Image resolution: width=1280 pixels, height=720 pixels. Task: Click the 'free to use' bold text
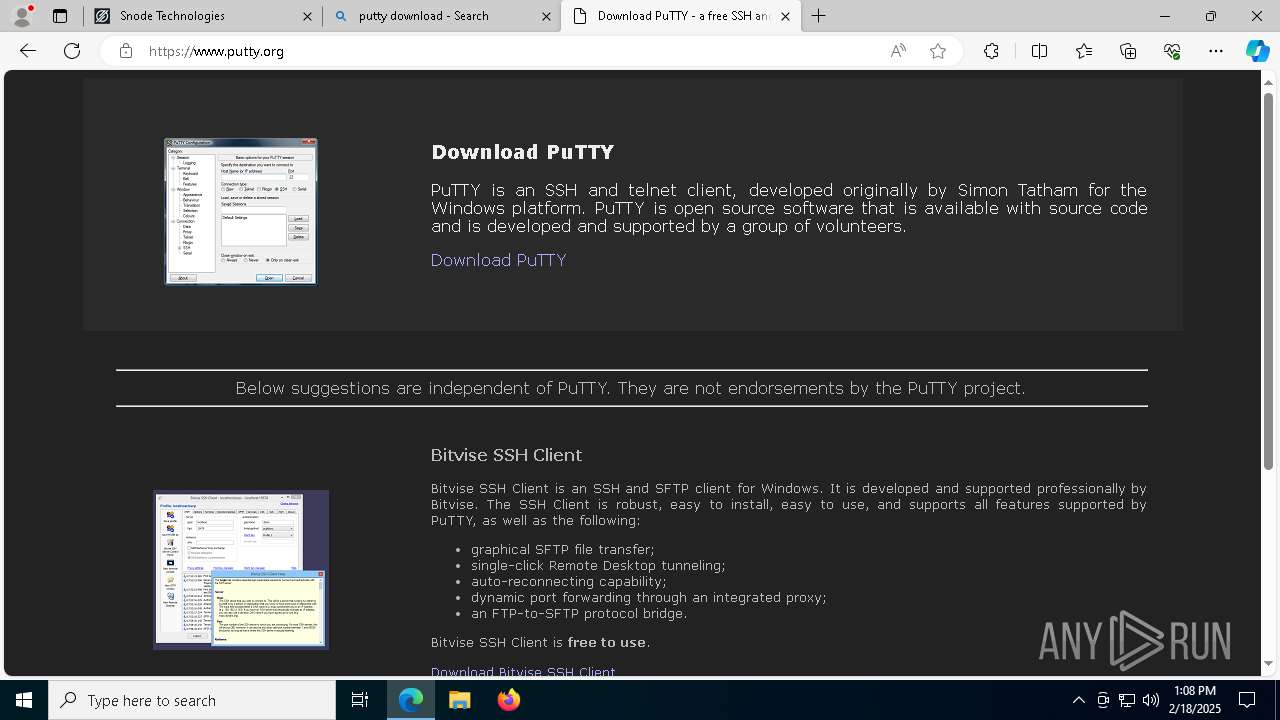pyautogui.click(x=607, y=642)
